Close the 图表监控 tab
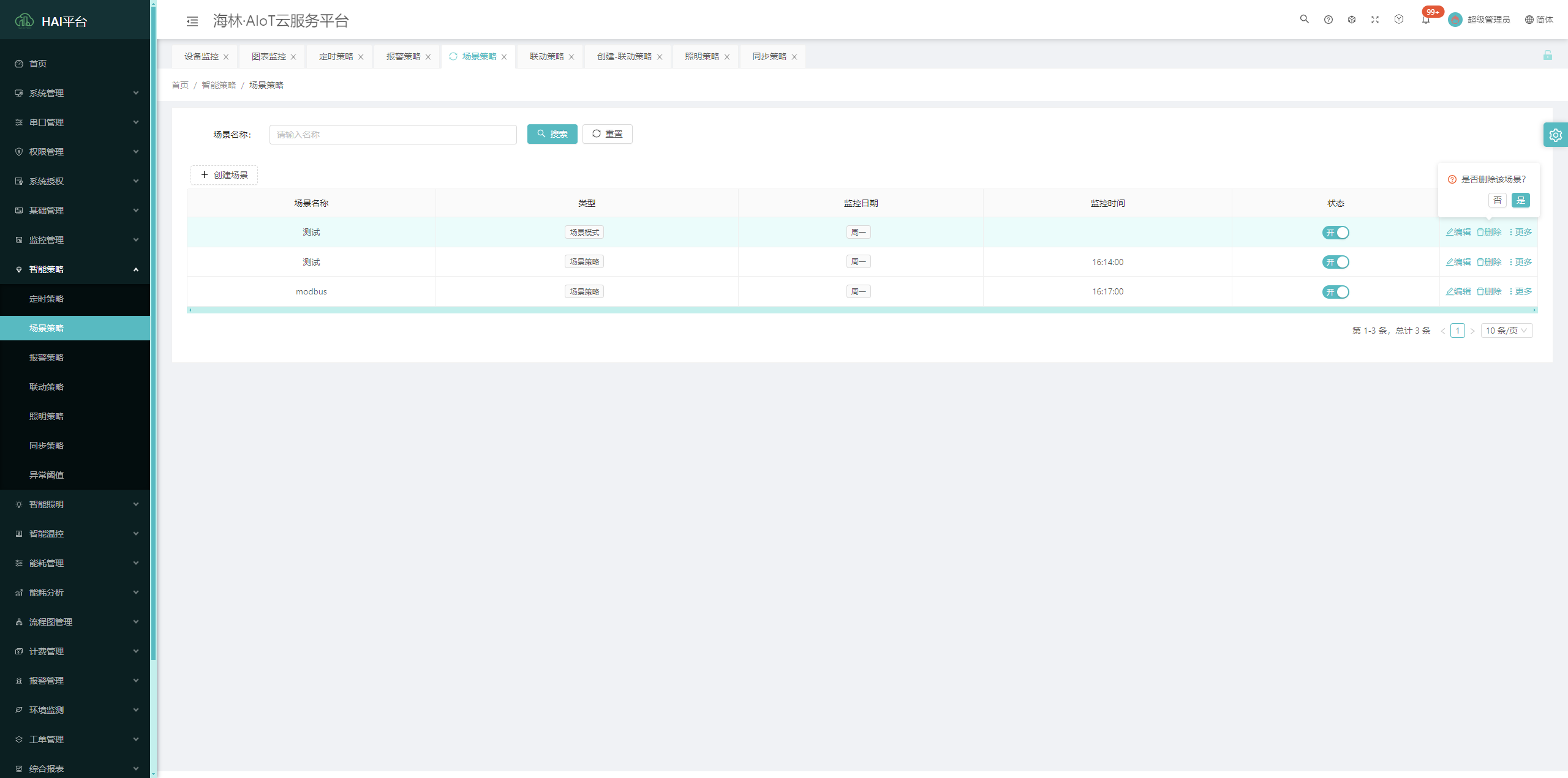The image size is (1568, 778). pos(293,57)
